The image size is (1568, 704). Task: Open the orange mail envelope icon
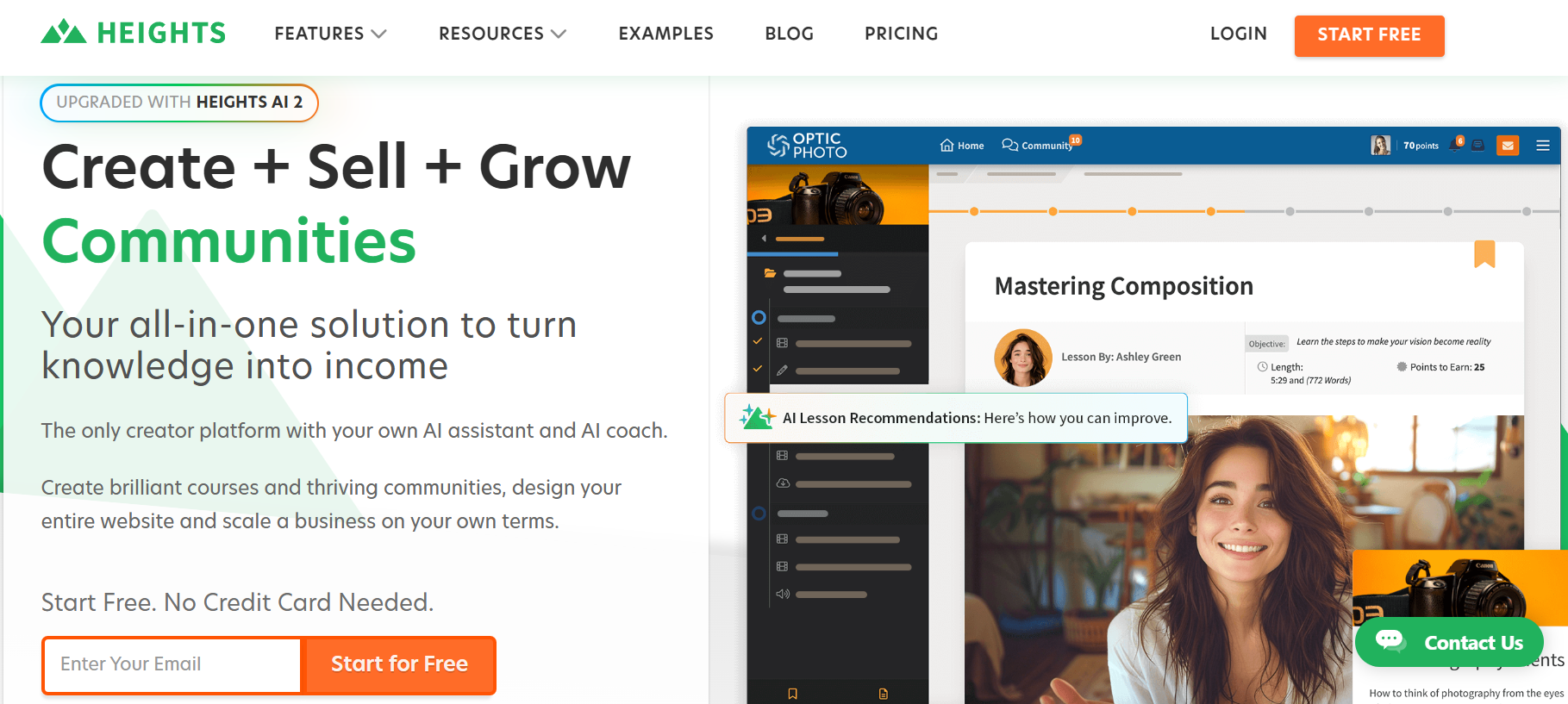coord(1508,146)
